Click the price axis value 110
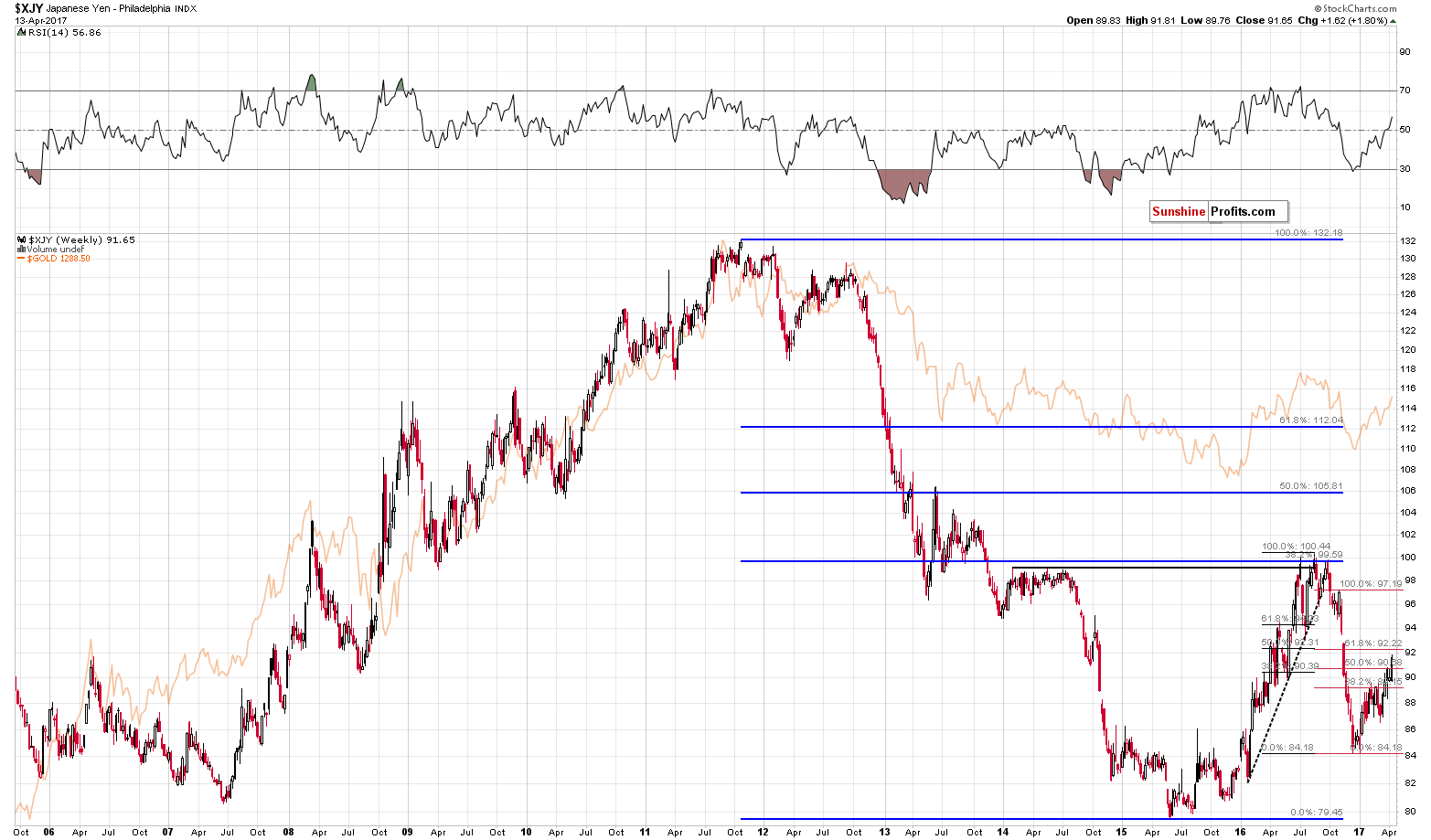The image size is (1431, 840). click(1408, 449)
